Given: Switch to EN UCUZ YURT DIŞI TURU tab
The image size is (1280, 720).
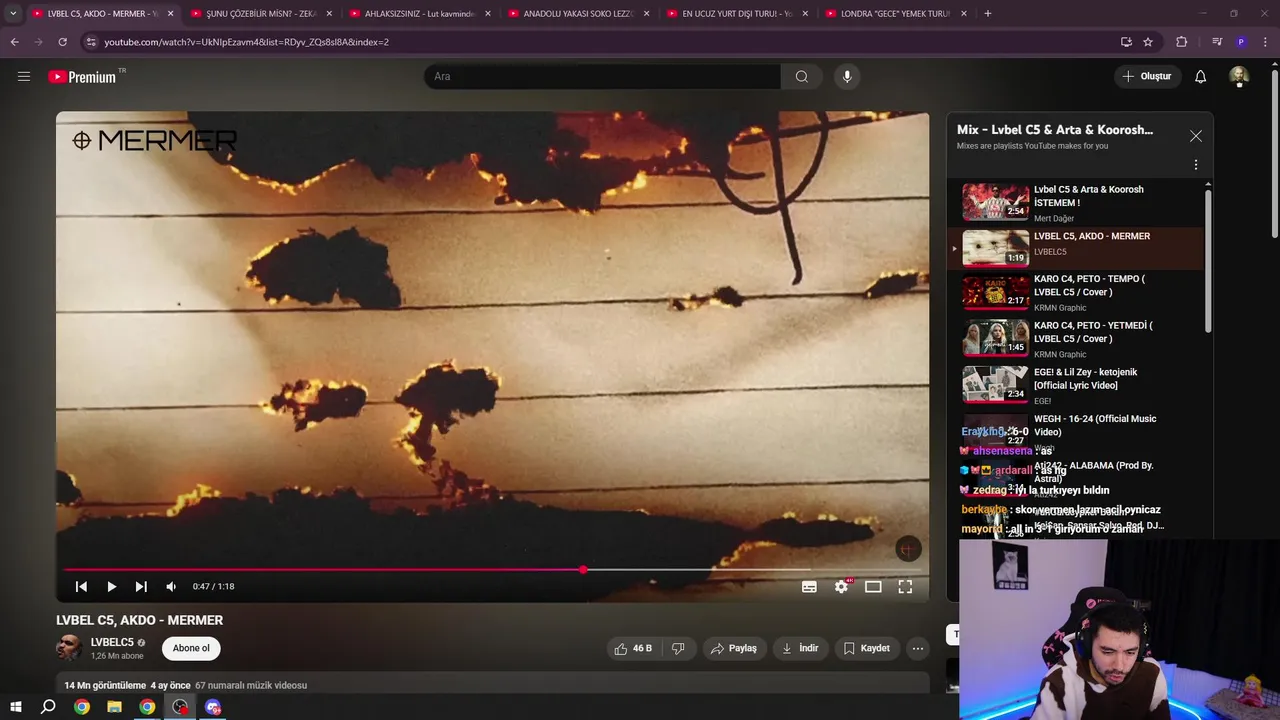Looking at the screenshot, I should click(737, 14).
